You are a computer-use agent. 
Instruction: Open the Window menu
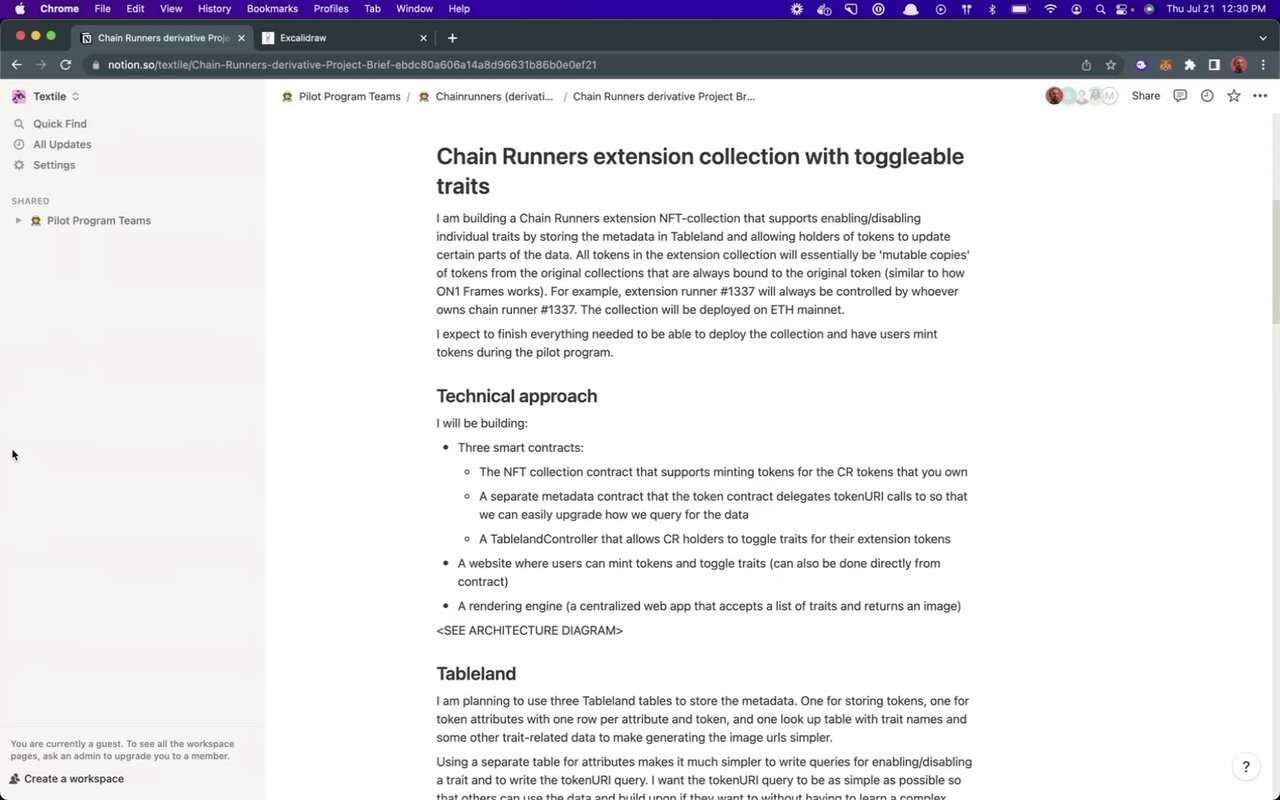click(x=414, y=9)
